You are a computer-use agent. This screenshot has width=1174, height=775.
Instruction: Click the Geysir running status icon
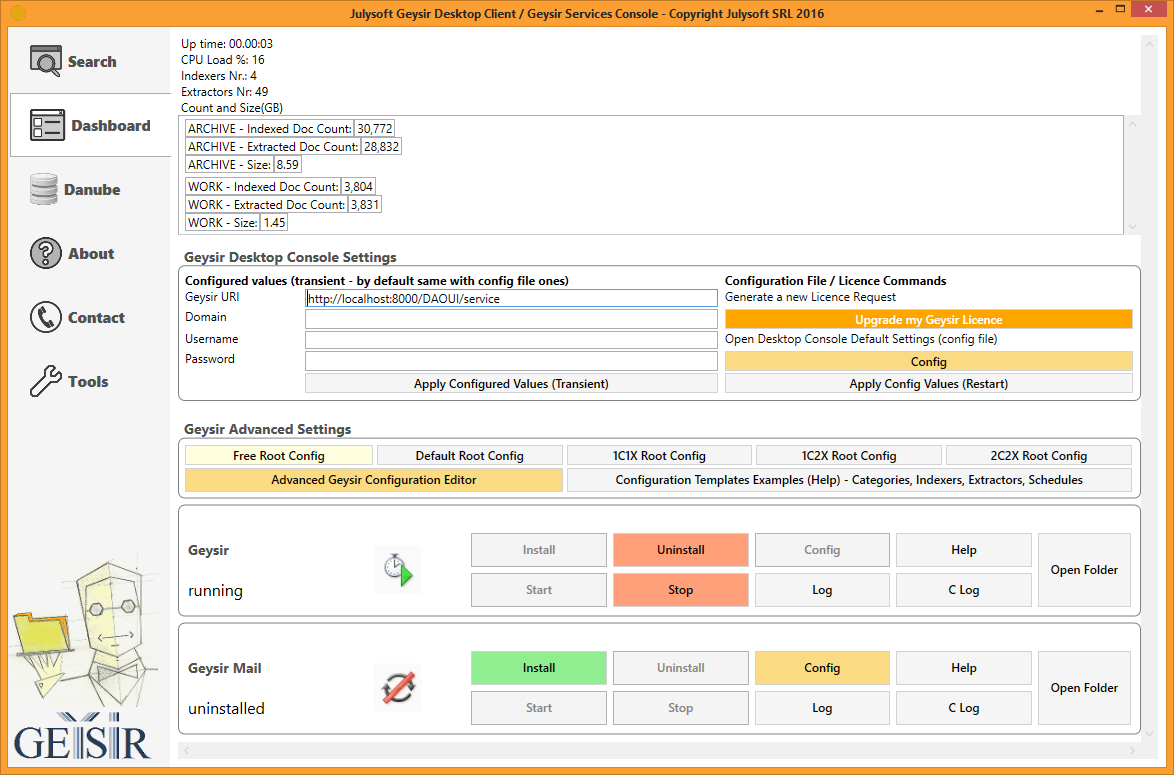pos(398,570)
